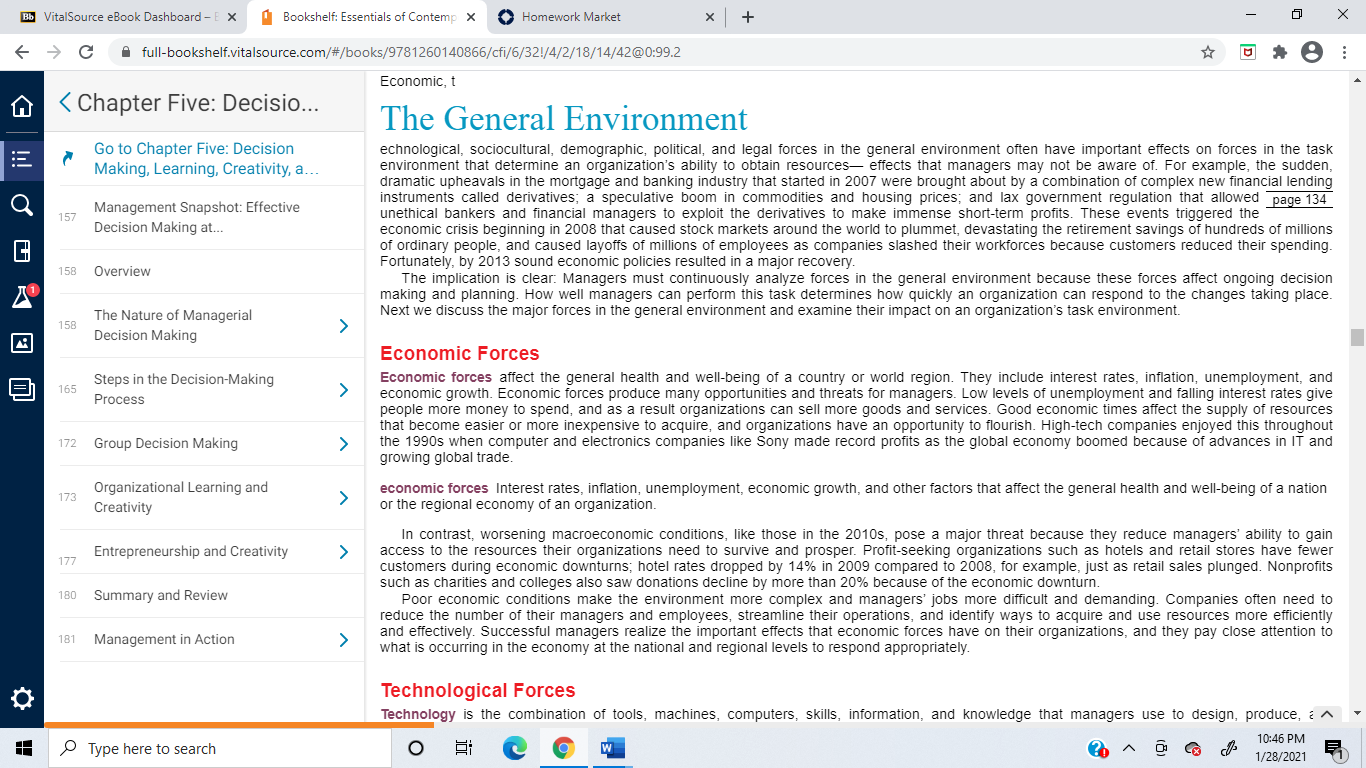Click the page vertical scrollbar thumb
Screen dimensions: 1366x768
click(x=1357, y=337)
